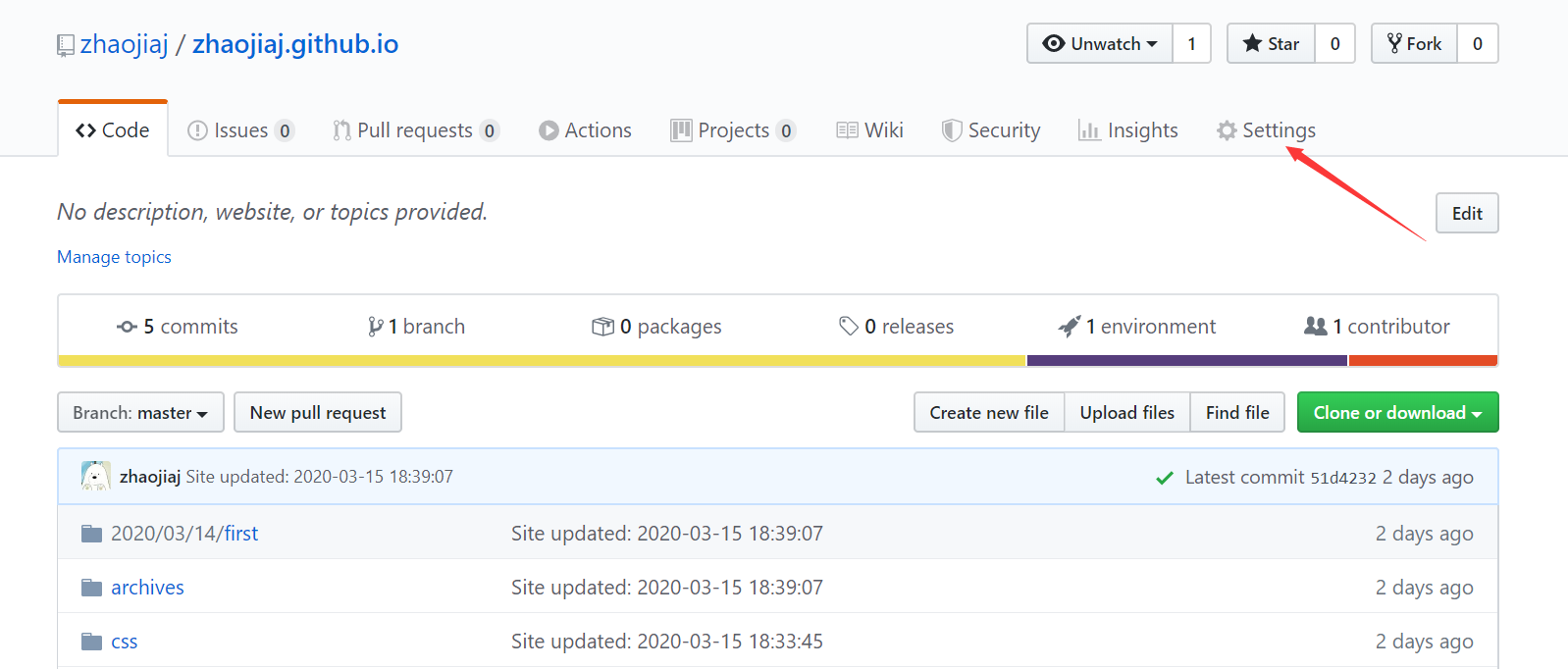This screenshot has height=669, width=1568.
Task: Click Create new file button
Action: (989, 412)
